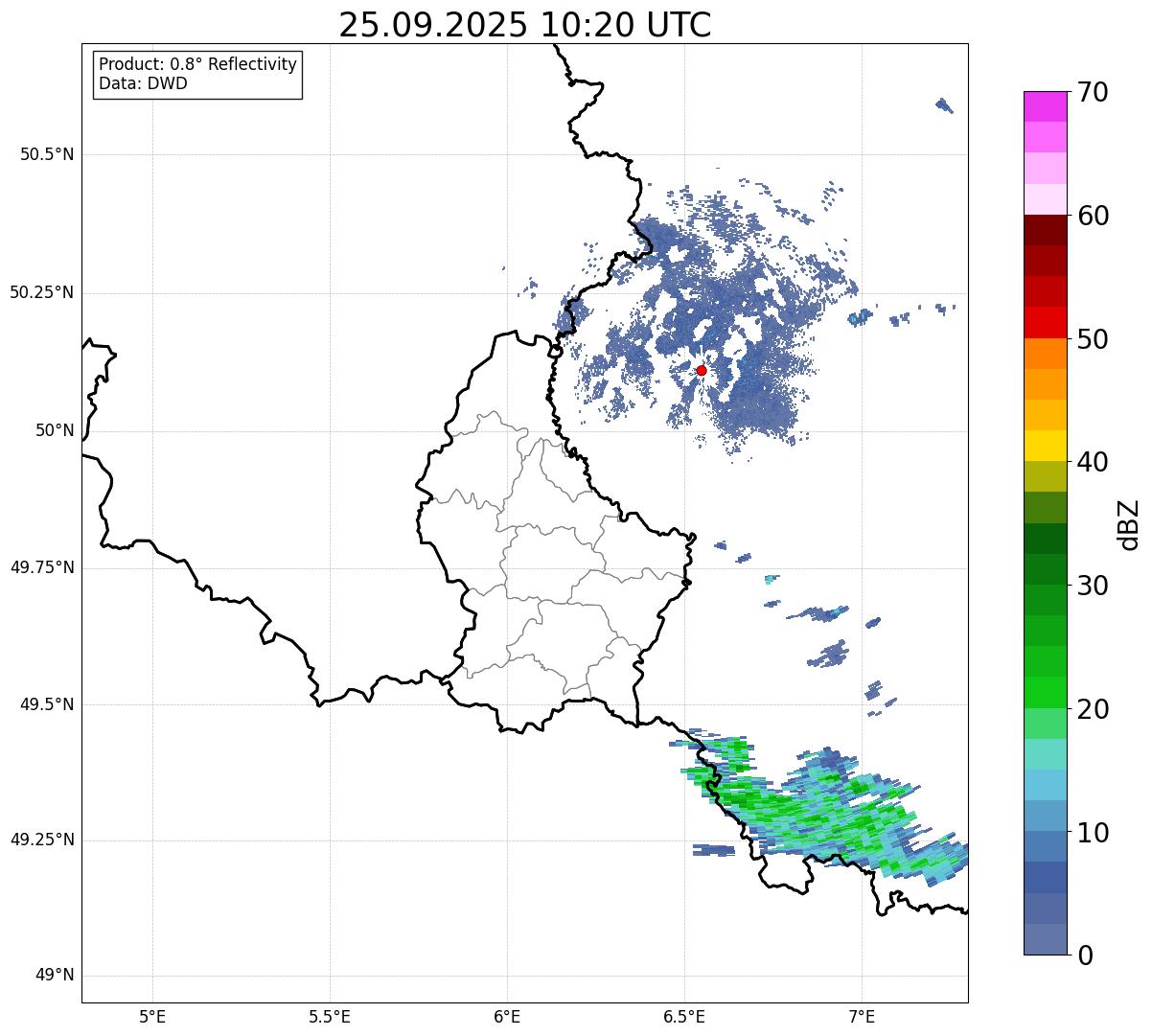Click the 7°E longitude label
Viewport: 1152px width, 1036px height.
click(862, 1017)
